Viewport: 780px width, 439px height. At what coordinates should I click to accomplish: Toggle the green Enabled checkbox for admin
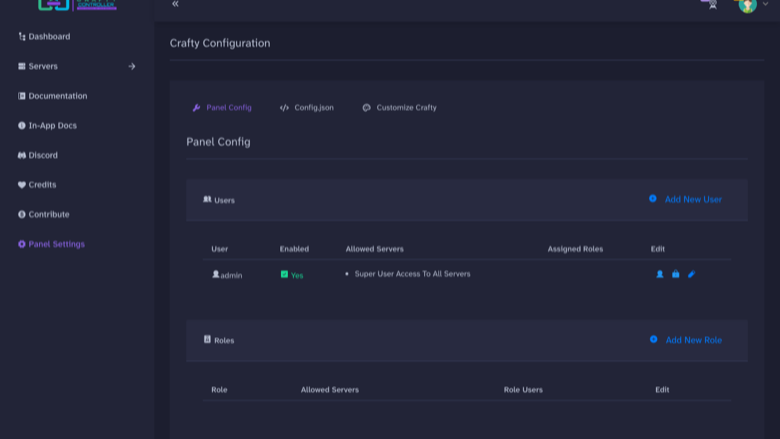point(284,274)
